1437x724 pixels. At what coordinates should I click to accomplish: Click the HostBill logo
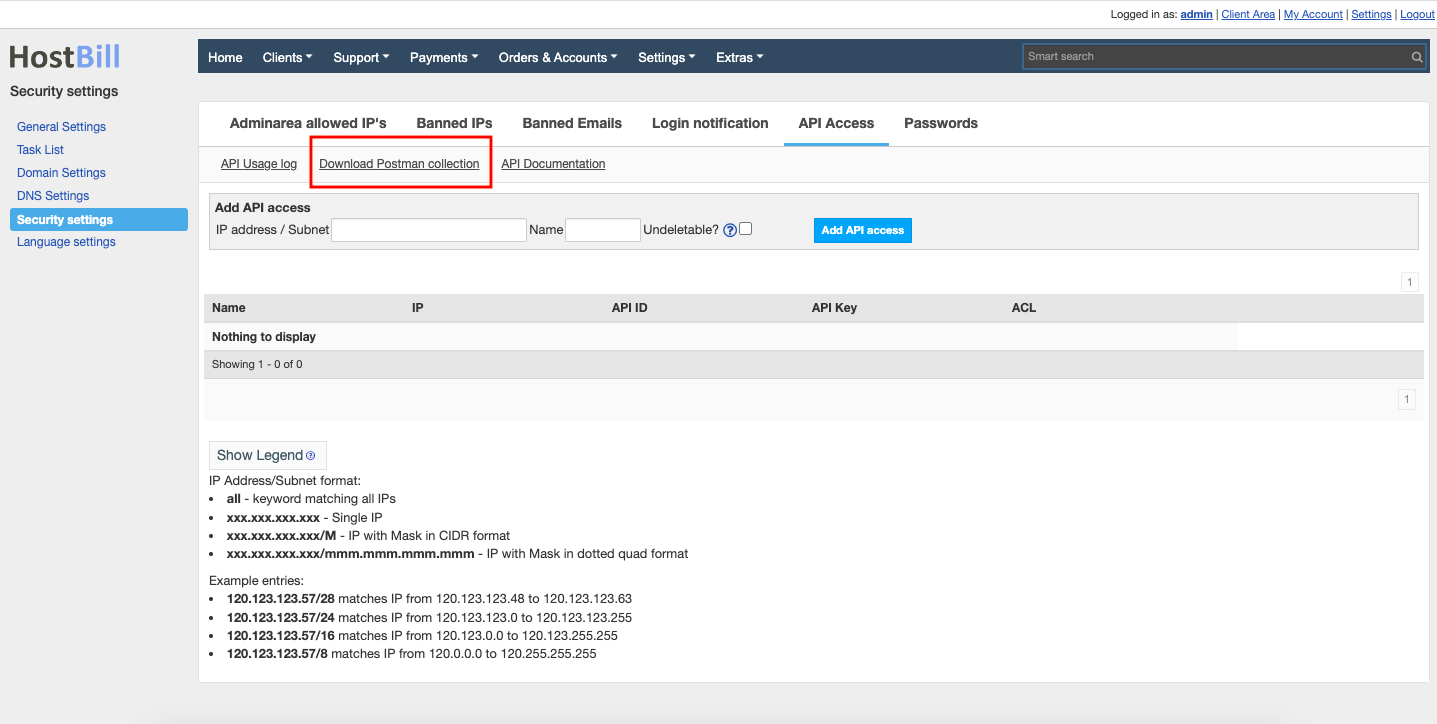64,56
